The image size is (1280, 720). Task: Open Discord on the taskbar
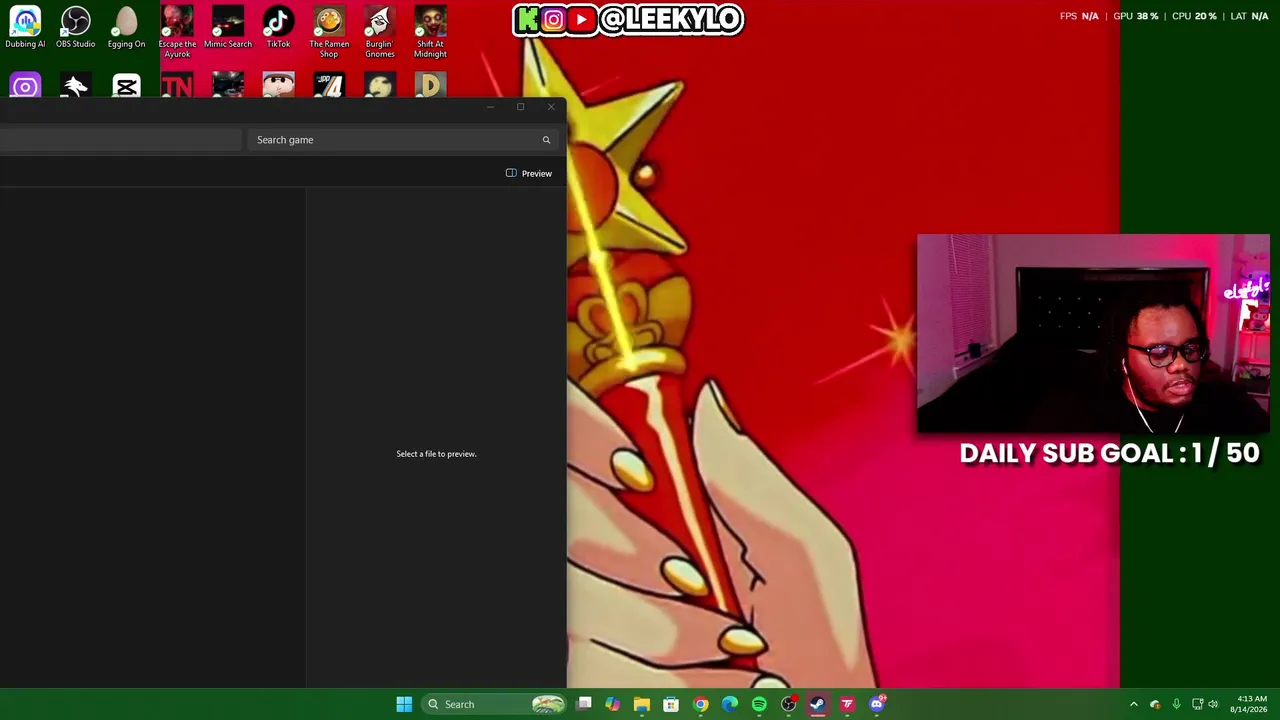tap(877, 704)
